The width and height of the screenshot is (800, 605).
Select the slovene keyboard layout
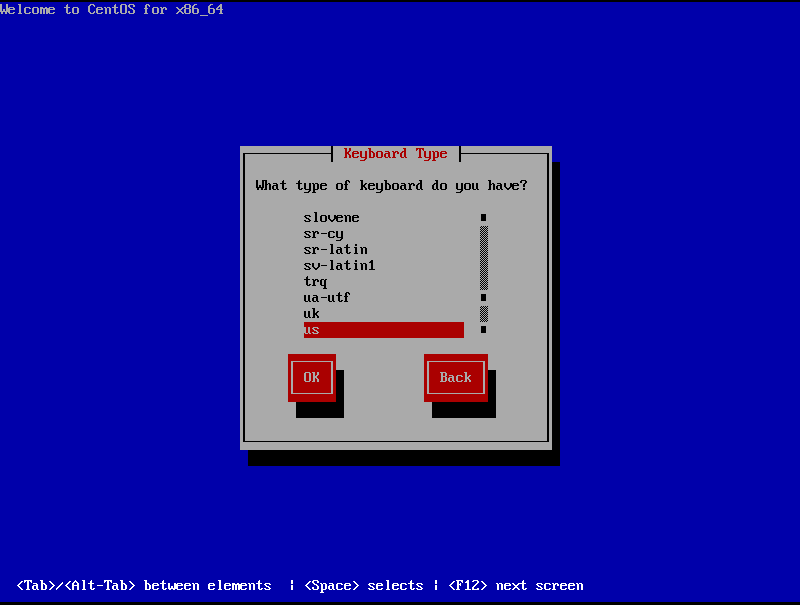tap(331, 218)
